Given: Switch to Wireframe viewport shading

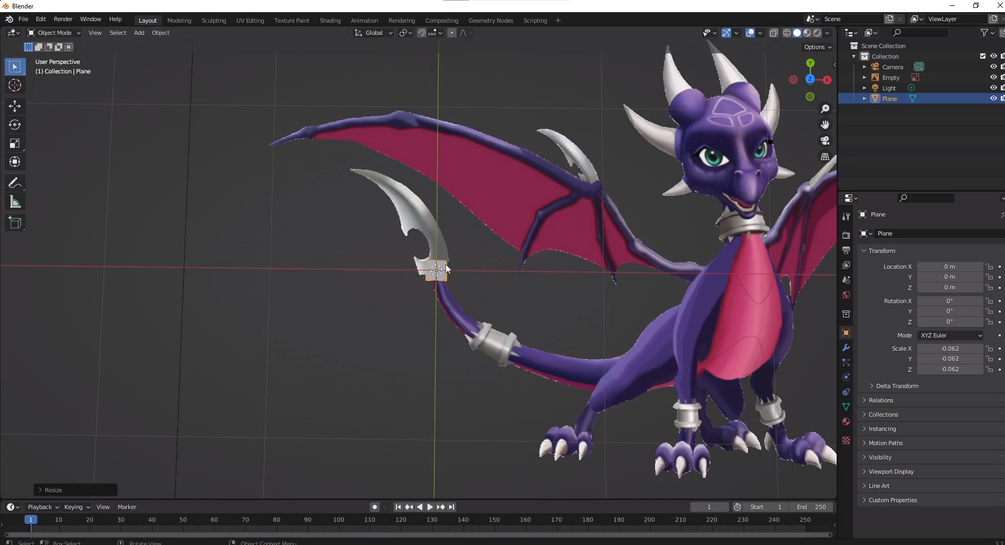Looking at the screenshot, I should [787, 33].
